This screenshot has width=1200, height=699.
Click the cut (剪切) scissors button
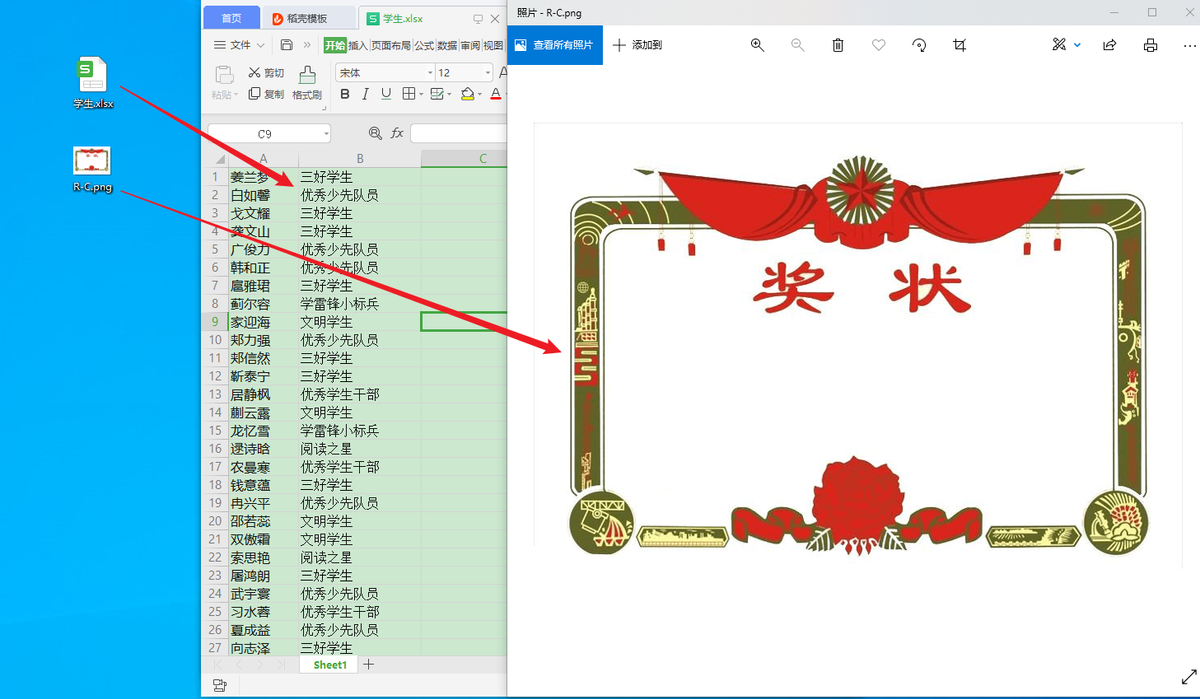[266, 73]
